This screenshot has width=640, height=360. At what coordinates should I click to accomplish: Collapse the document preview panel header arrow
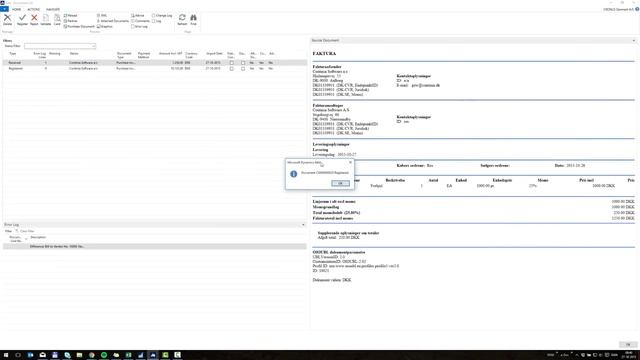pos(633,40)
